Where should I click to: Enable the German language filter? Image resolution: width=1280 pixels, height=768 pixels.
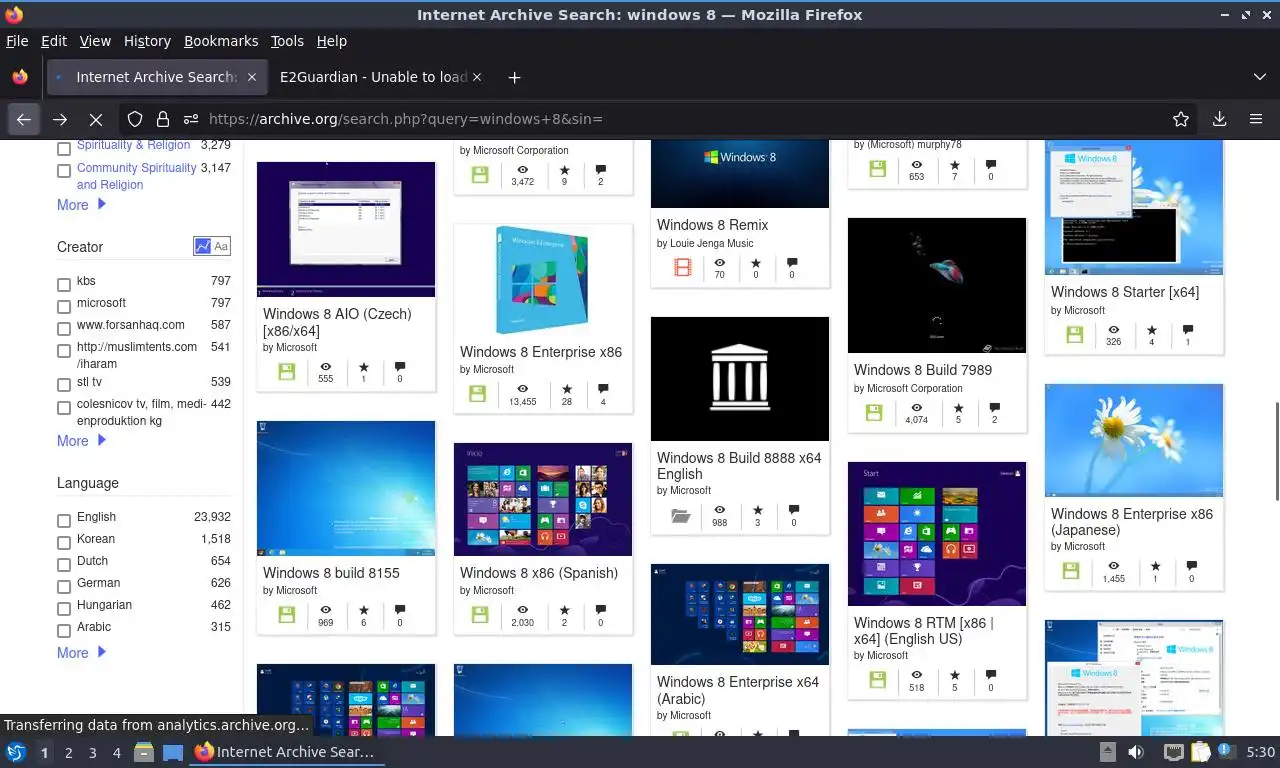coord(64,587)
